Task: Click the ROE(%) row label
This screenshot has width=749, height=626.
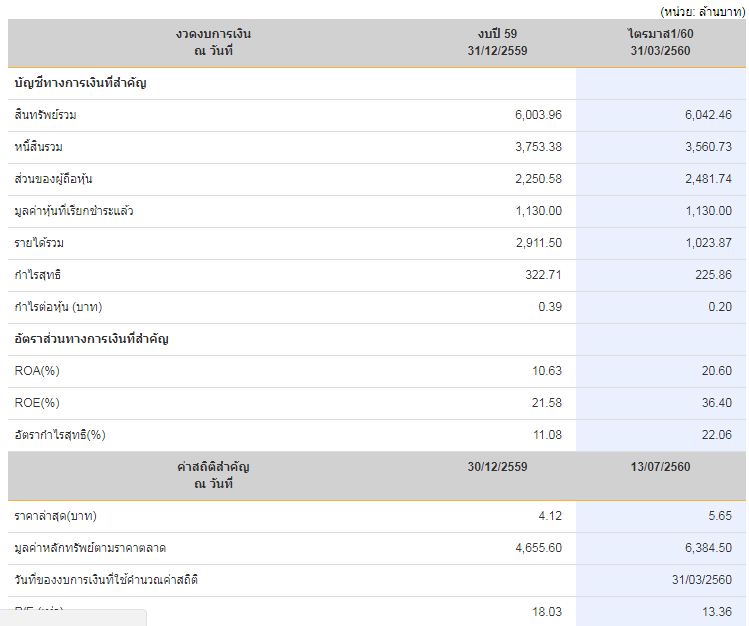Action: [37, 403]
